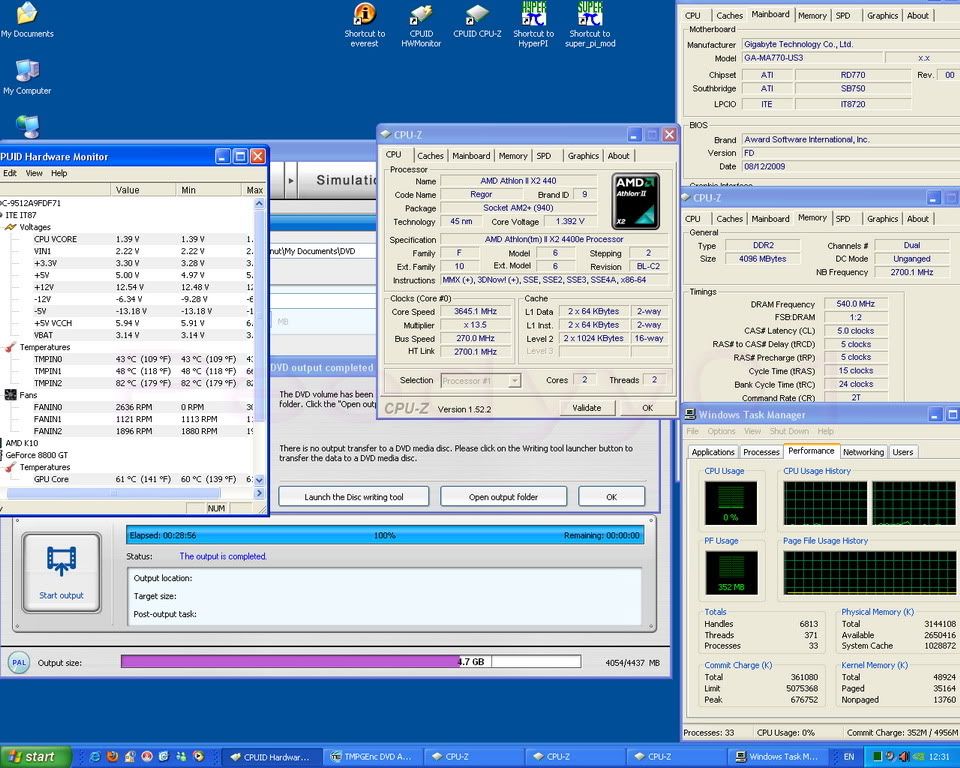Launch the Shortcut to super_pi_mod icon
The height and width of the screenshot is (768, 960).
(590, 25)
